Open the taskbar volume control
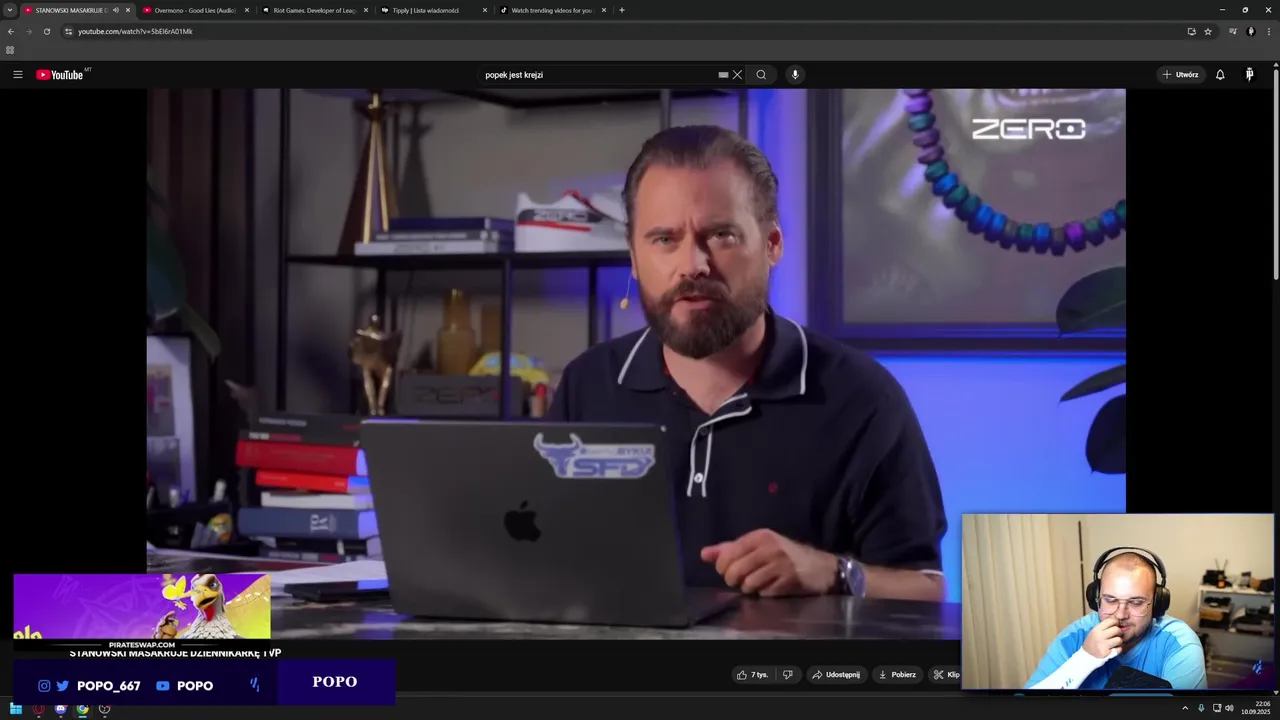The height and width of the screenshot is (720, 1280). 1229,709
